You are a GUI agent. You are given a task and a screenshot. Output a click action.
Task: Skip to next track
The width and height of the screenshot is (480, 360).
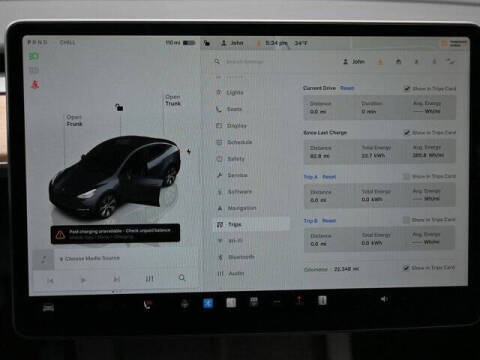(x=117, y=279)
